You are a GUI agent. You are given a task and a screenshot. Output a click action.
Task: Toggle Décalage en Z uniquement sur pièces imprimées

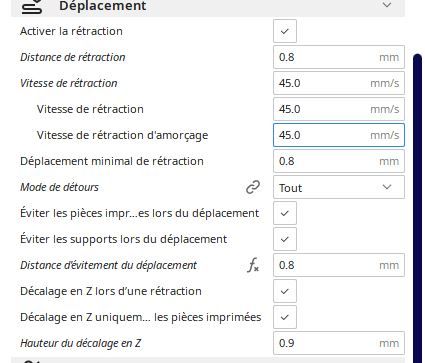tap(285, 317)
